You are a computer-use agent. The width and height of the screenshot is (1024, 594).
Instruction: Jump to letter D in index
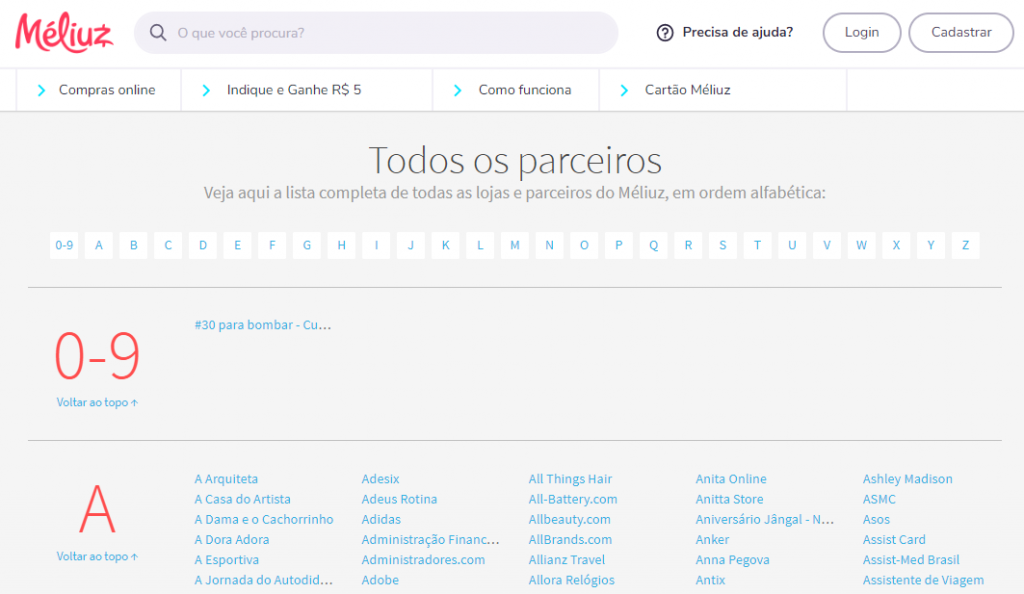point(202,245)
